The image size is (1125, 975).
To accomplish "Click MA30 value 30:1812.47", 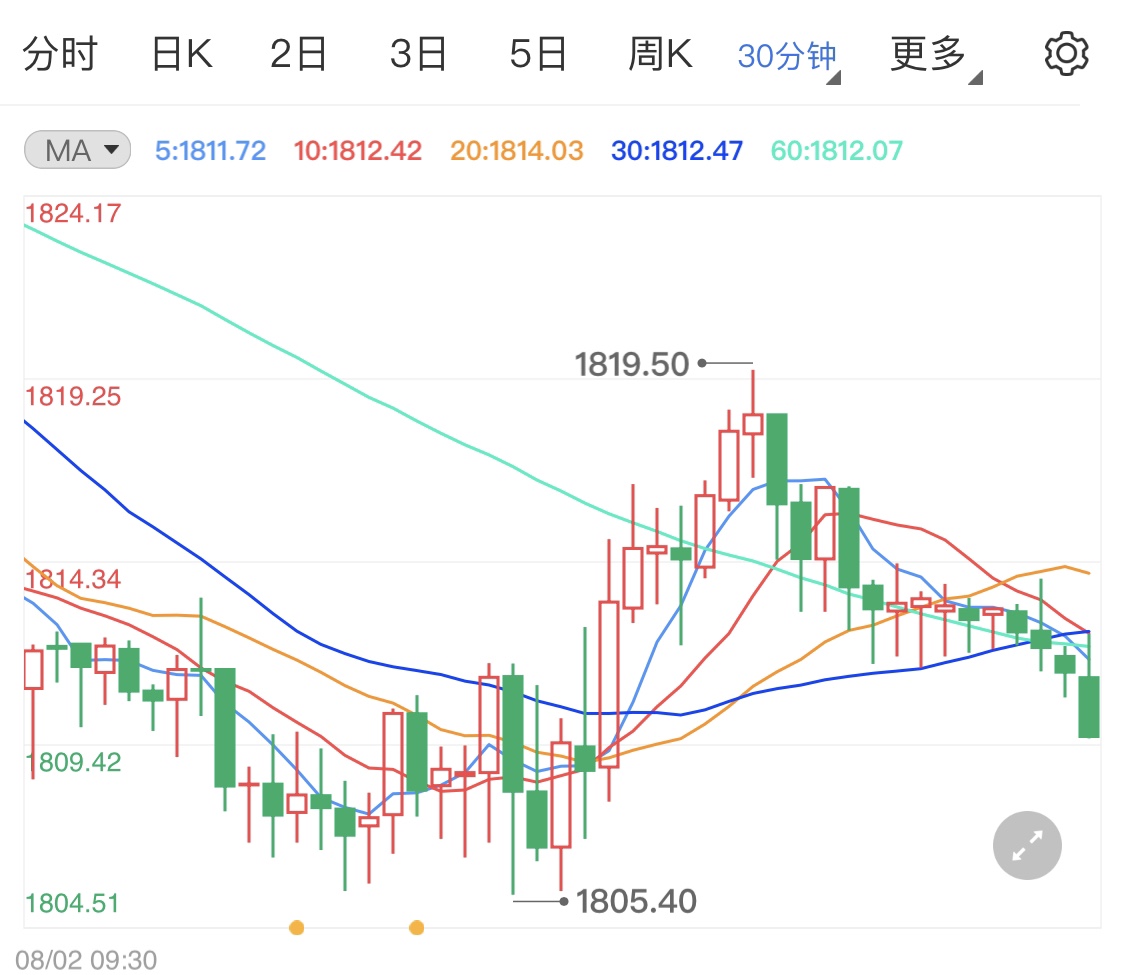I will tap(677, 151).
